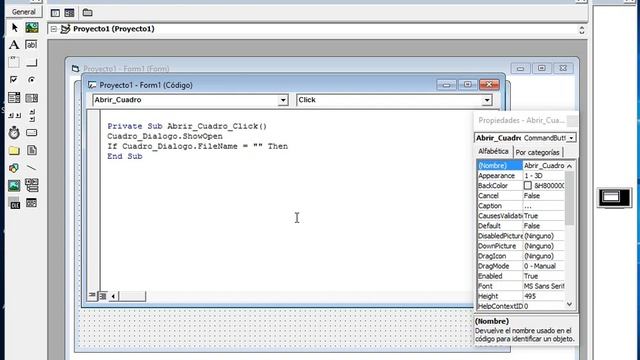Screen dimensions: 640x360
Task: Pick the CheckBox control tool
Action: coord(14,80)
